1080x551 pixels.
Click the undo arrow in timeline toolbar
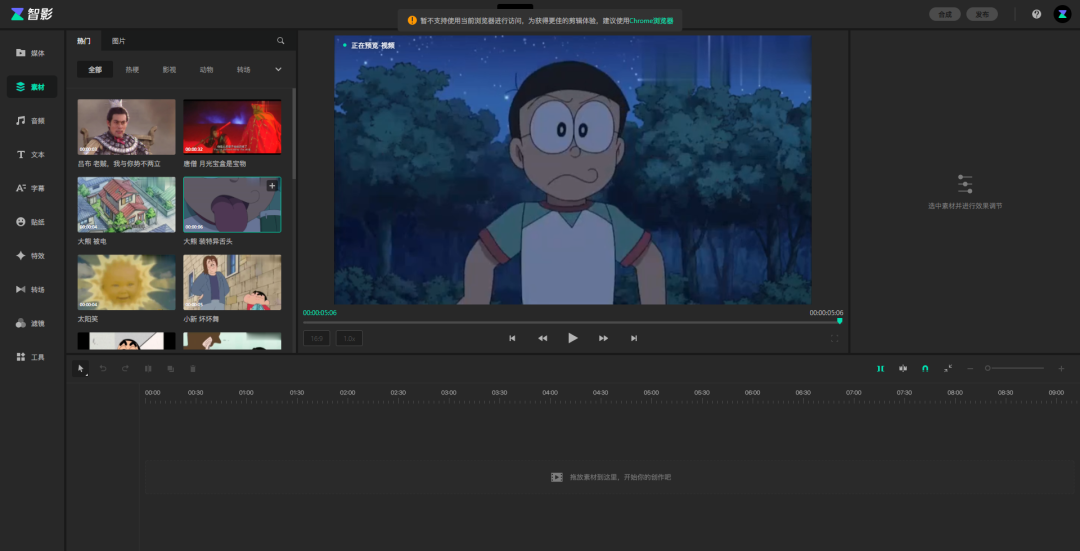tap(103, 368)
